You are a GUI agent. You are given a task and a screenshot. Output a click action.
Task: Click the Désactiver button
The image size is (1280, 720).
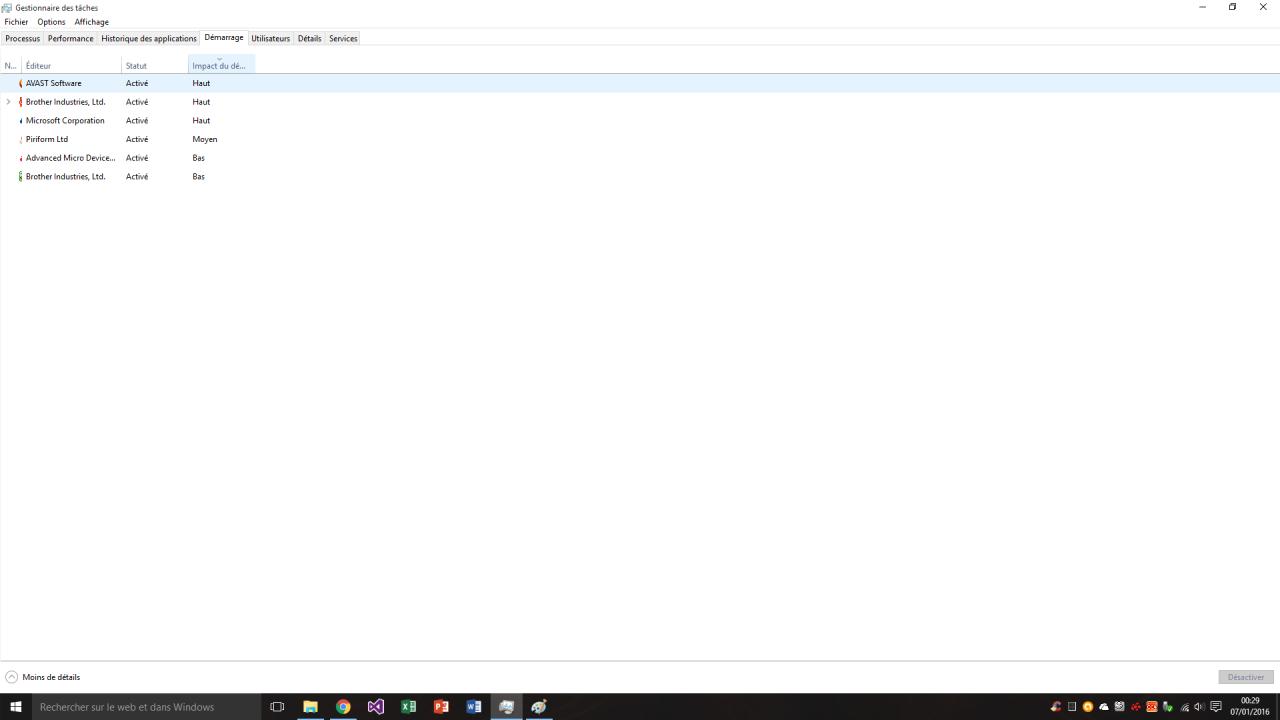[x=1246, y=677]
